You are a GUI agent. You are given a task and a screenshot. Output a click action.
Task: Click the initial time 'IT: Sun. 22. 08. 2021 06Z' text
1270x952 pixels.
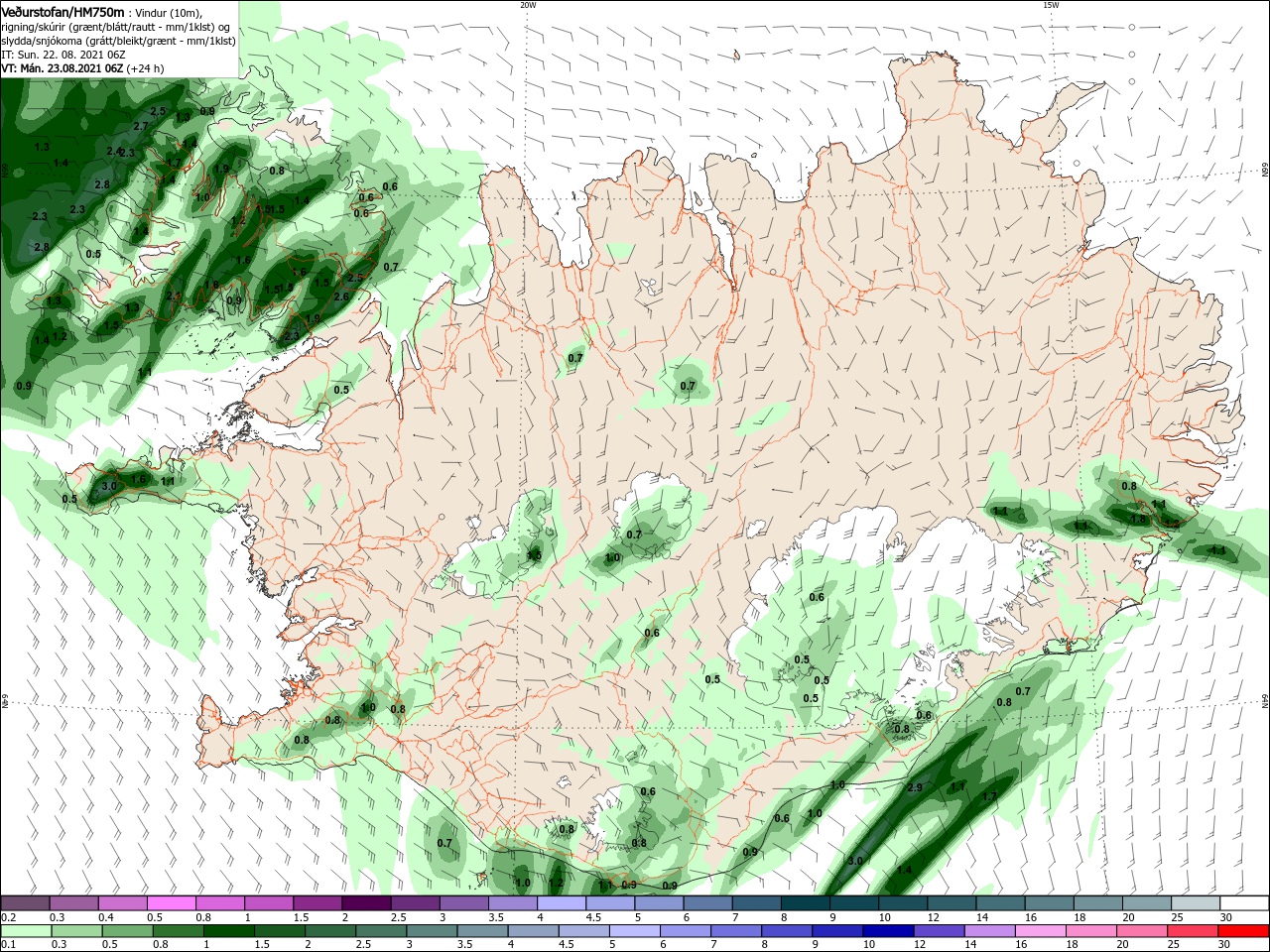click(62, 55)
